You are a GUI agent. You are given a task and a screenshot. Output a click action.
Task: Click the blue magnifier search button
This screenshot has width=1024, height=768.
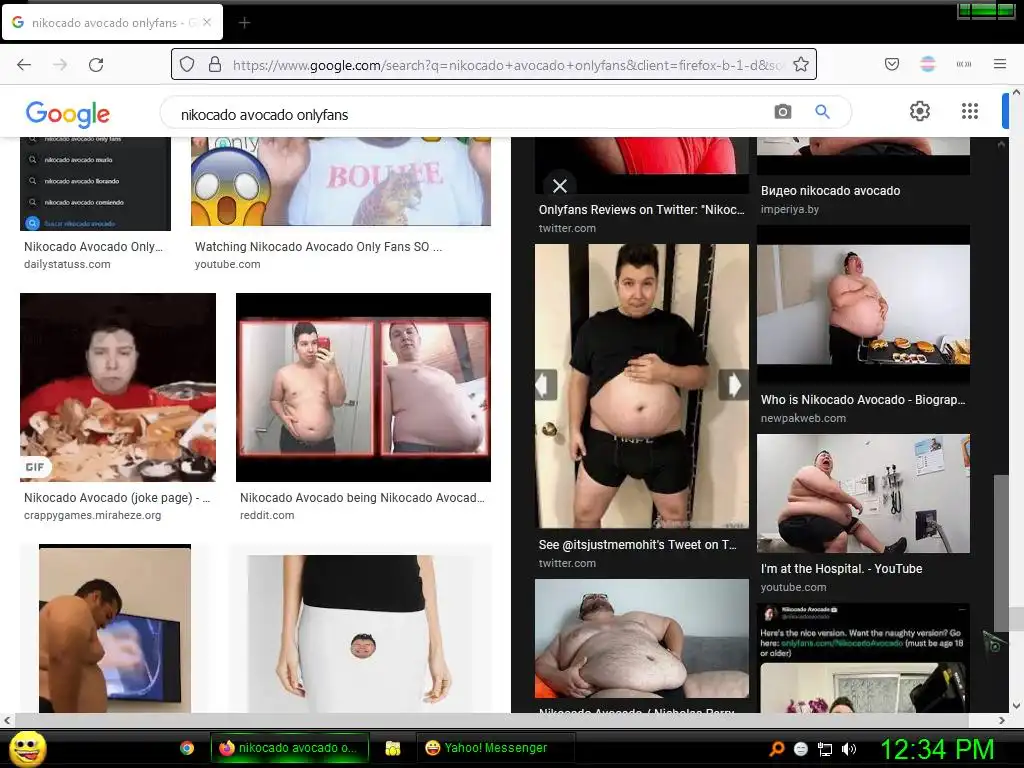(822, 112)
